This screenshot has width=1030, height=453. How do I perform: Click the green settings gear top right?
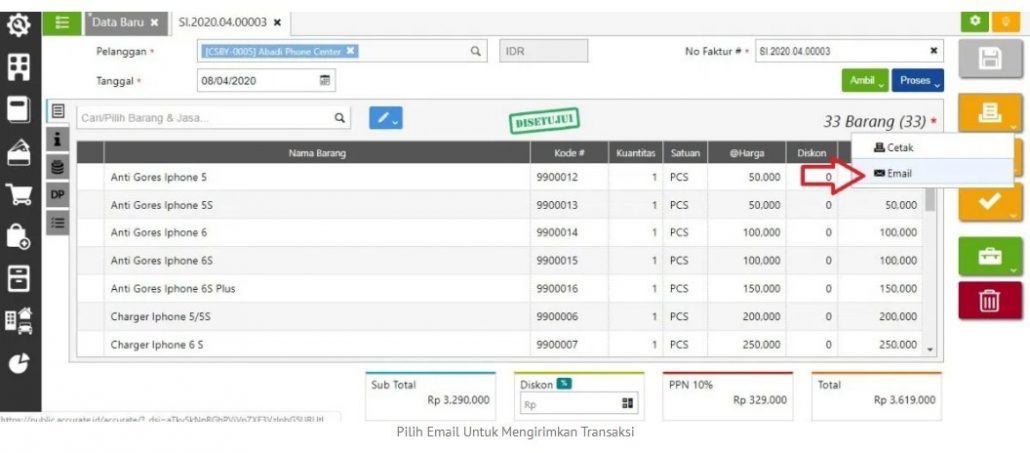pos(975,21)
